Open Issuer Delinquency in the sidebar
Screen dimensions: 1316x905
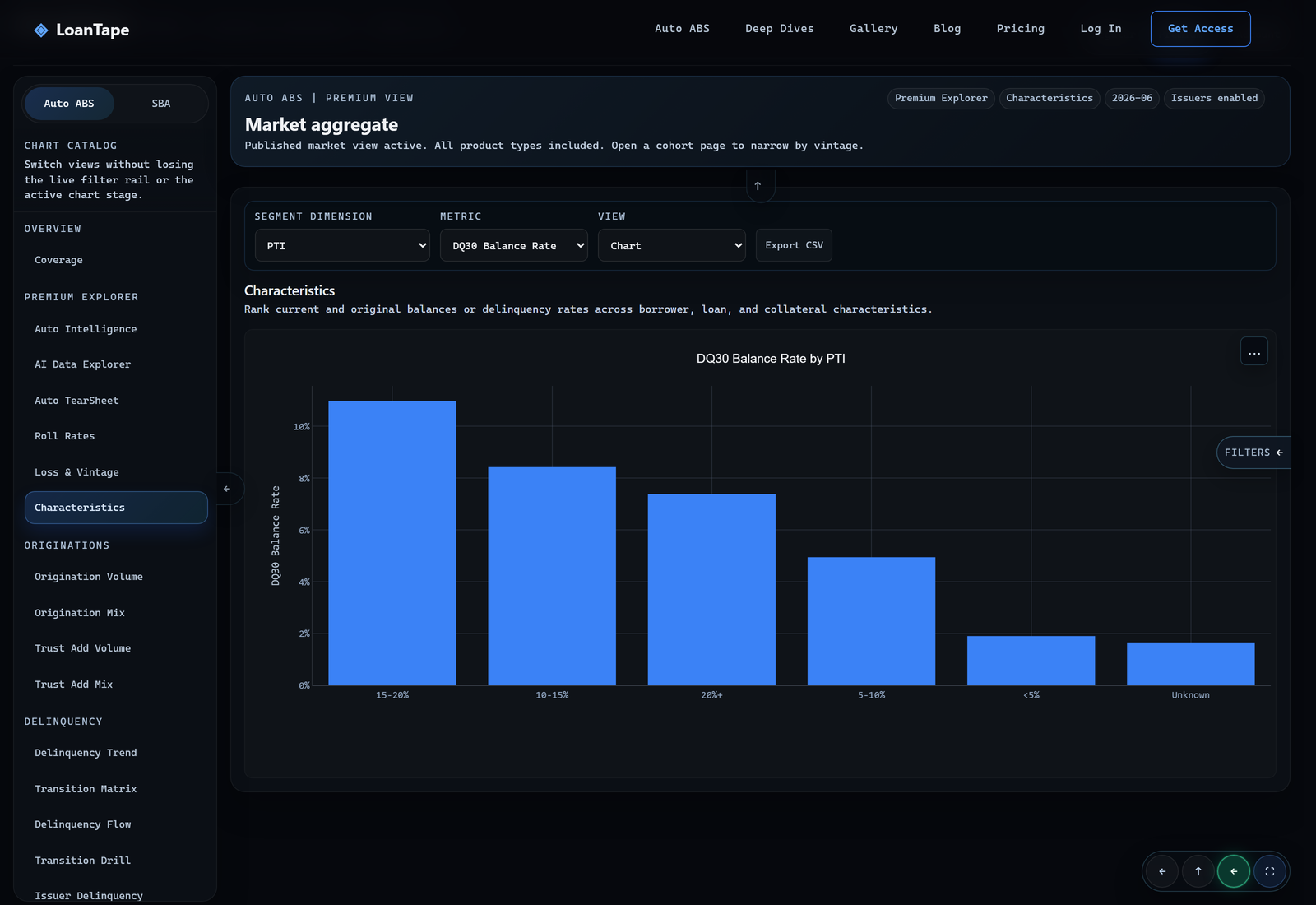tap(116, 894)
